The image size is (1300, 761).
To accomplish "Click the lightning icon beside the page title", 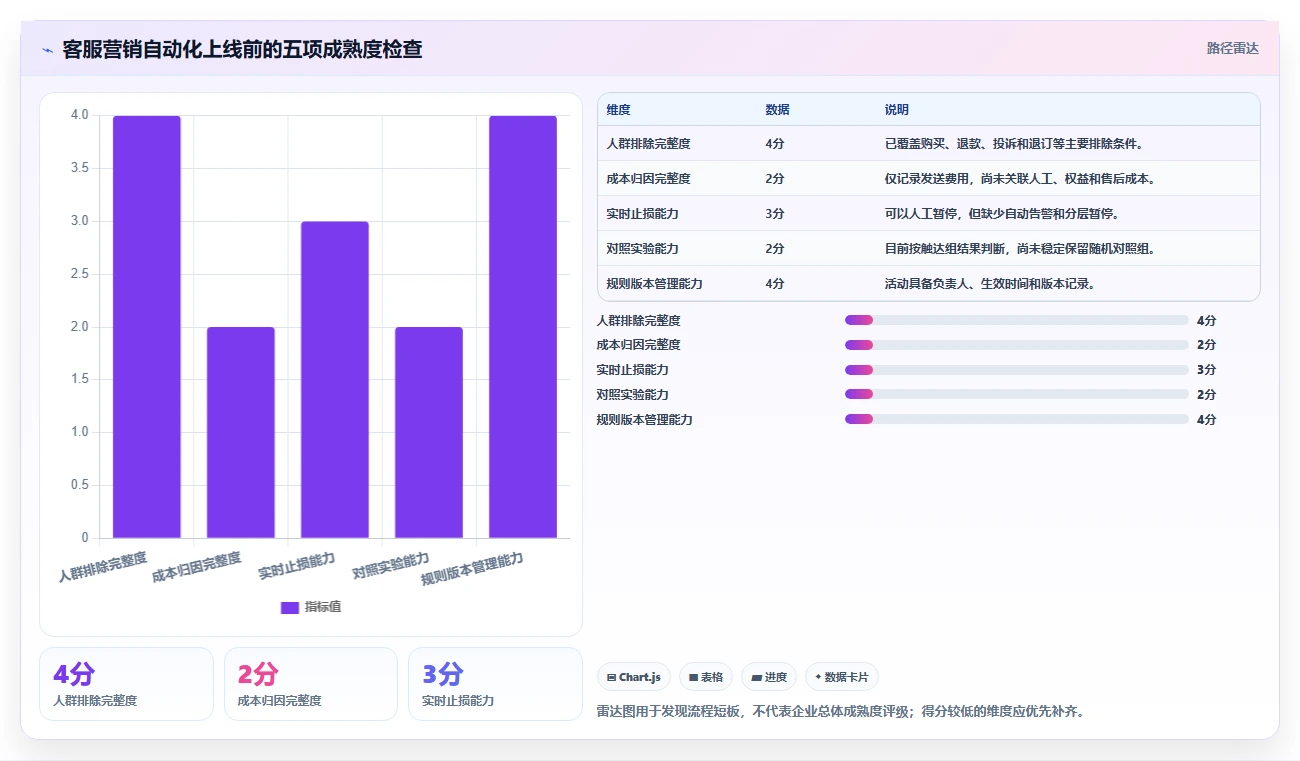I will (x=47, y=50).
